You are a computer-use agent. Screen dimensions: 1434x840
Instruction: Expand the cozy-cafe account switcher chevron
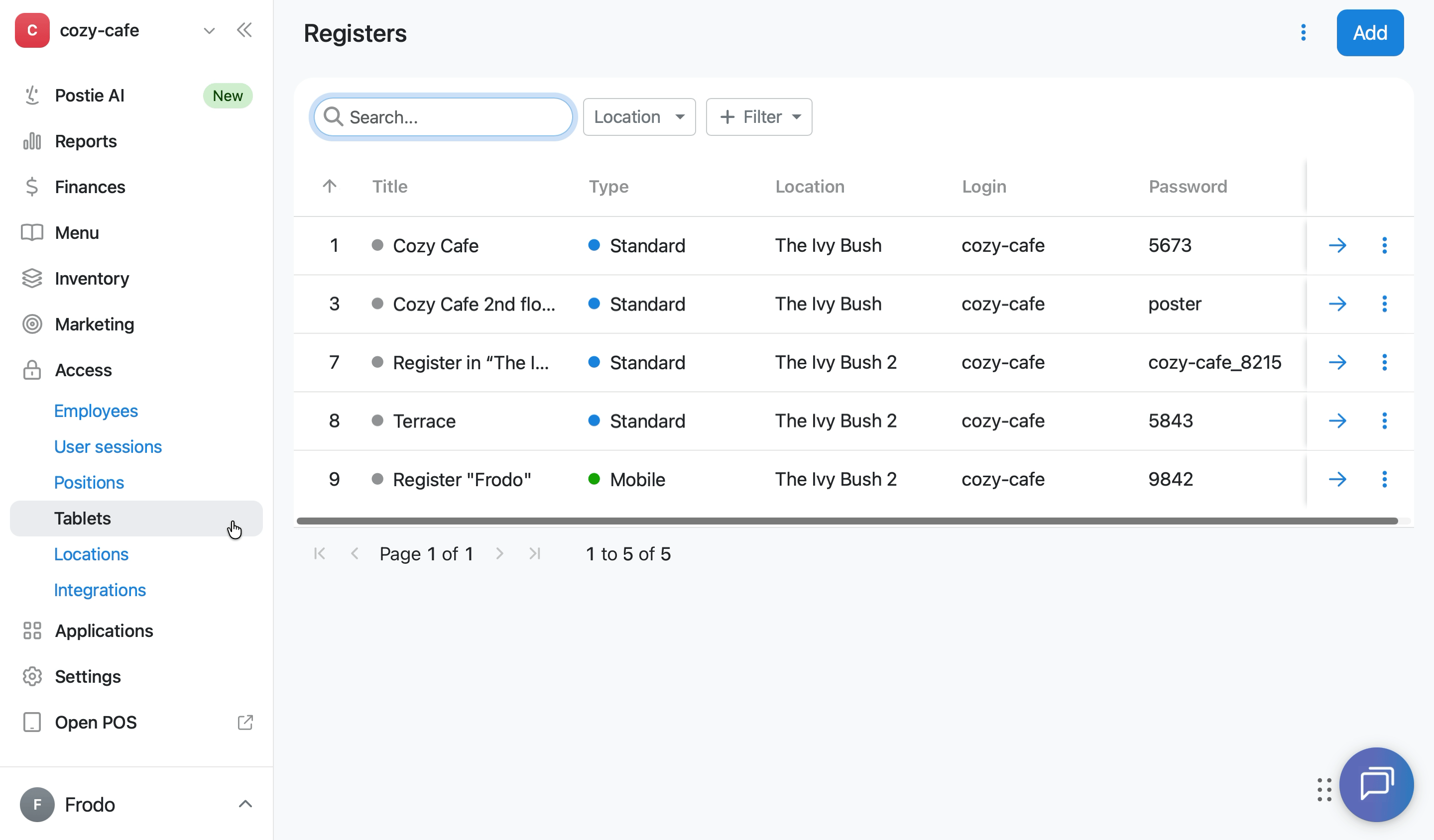click(210, 31)
